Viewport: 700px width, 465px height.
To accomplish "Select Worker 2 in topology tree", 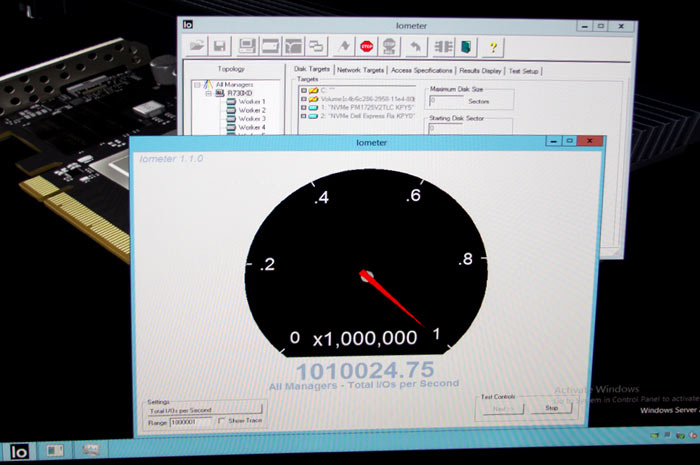I will pyautogui.click(x=252, y=110).
